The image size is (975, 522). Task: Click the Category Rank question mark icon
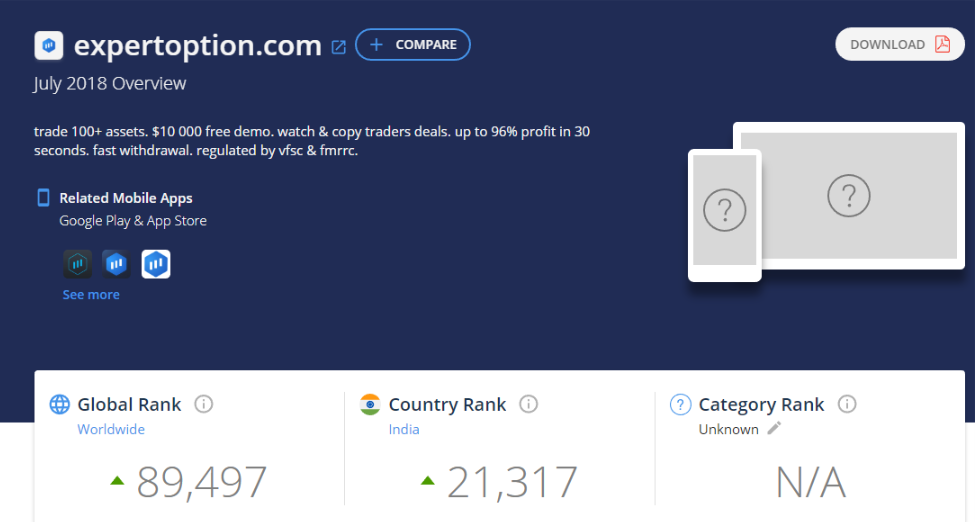680,404
